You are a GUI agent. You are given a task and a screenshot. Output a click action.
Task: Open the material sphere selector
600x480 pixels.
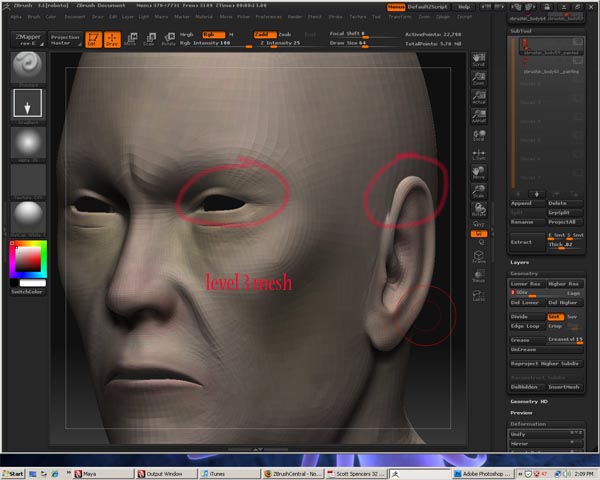click(x=28, y=217)
